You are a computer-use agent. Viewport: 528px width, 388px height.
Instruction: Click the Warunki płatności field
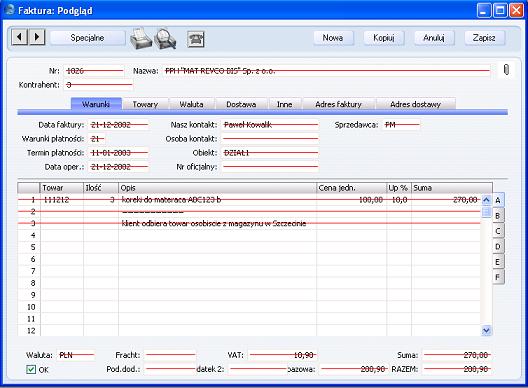(97, 139)
